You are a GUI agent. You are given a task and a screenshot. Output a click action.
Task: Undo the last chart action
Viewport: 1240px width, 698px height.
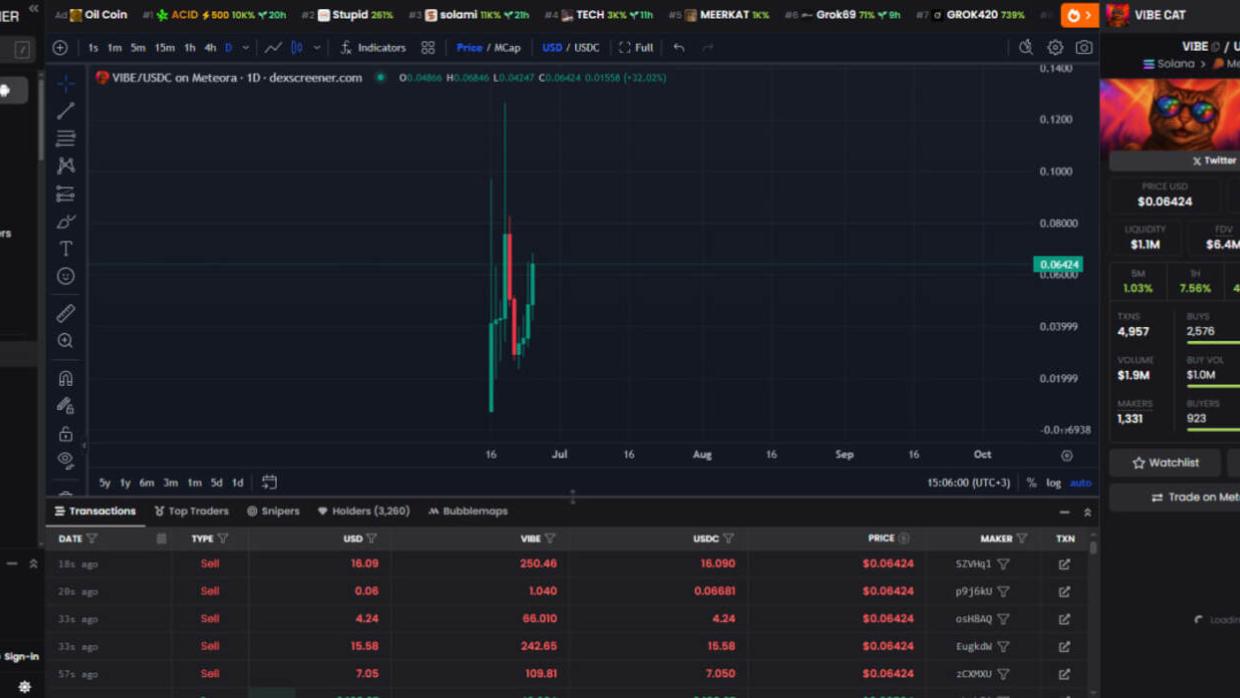(679, 47)
